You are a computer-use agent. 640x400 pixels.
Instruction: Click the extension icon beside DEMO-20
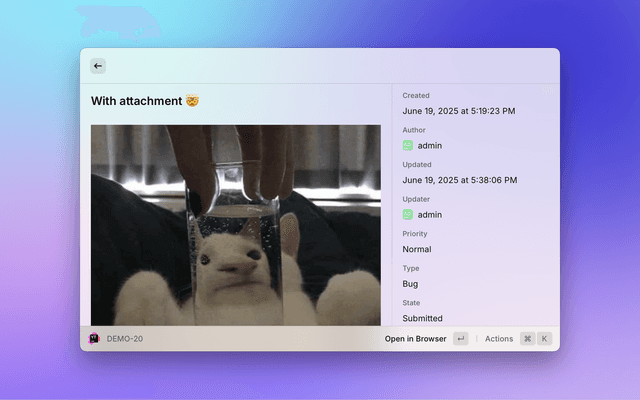coord(94,339)
